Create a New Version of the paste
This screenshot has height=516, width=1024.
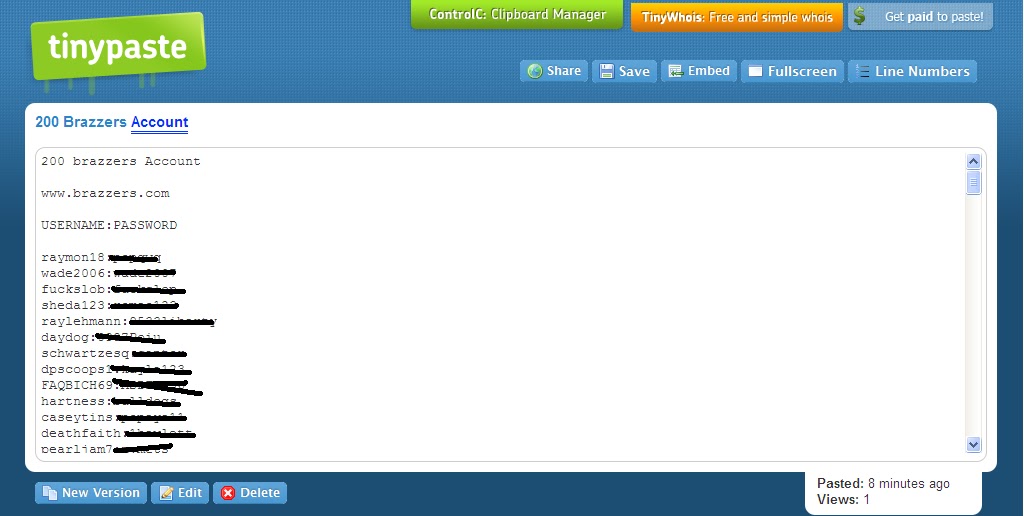pos(91,493)
